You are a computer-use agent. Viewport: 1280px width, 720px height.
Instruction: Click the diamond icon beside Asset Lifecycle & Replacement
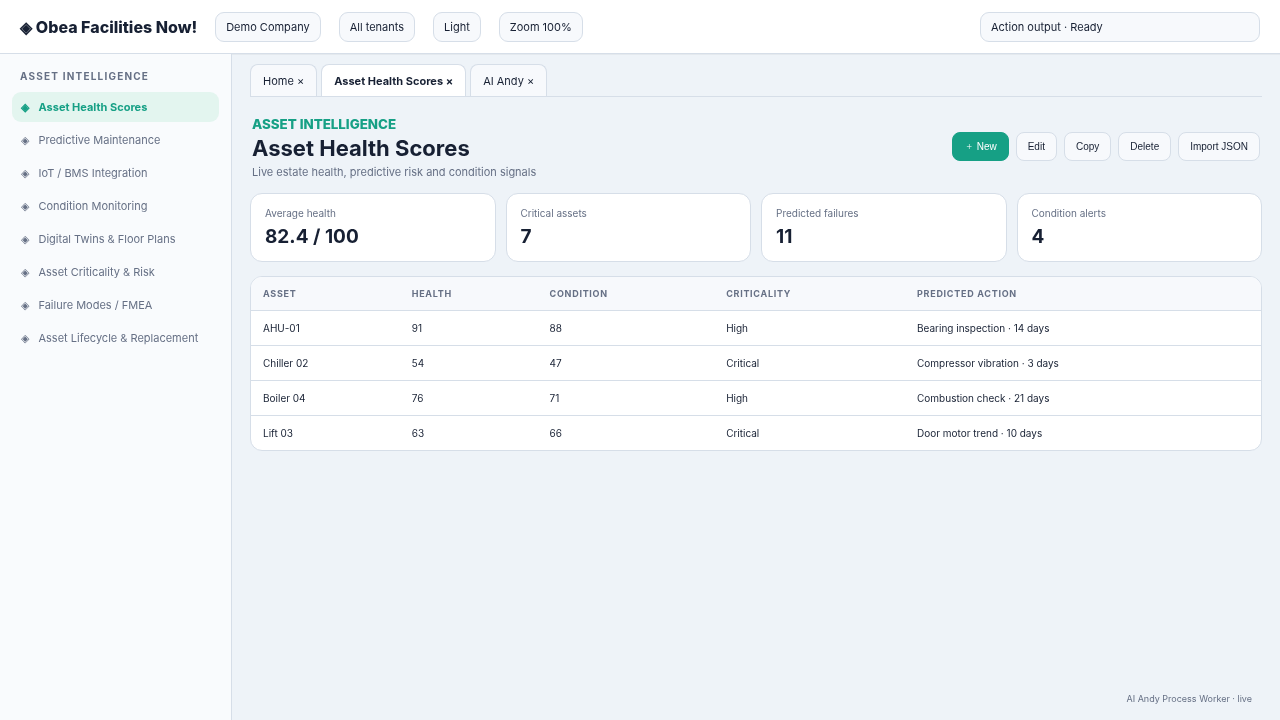tap(25, 338)
